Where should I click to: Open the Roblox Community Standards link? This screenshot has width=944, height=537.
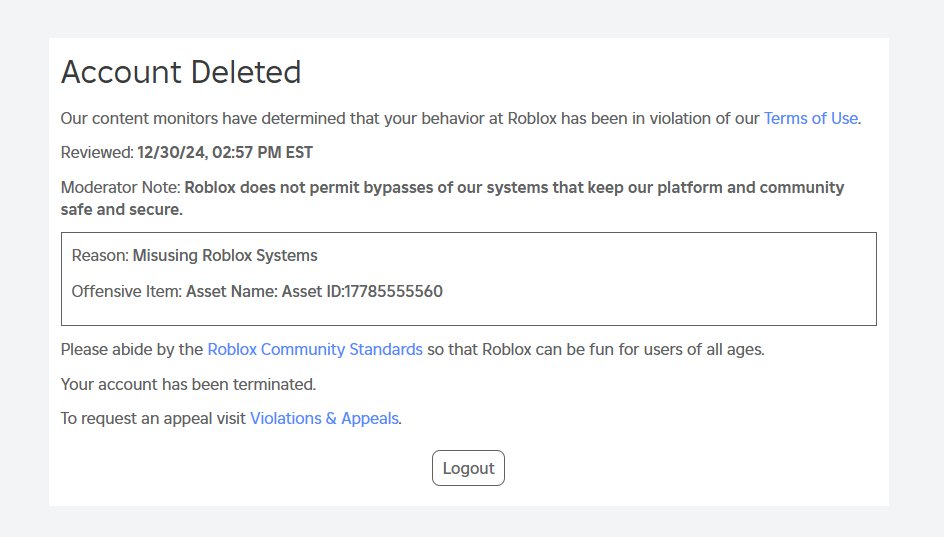tap(315, 350)
